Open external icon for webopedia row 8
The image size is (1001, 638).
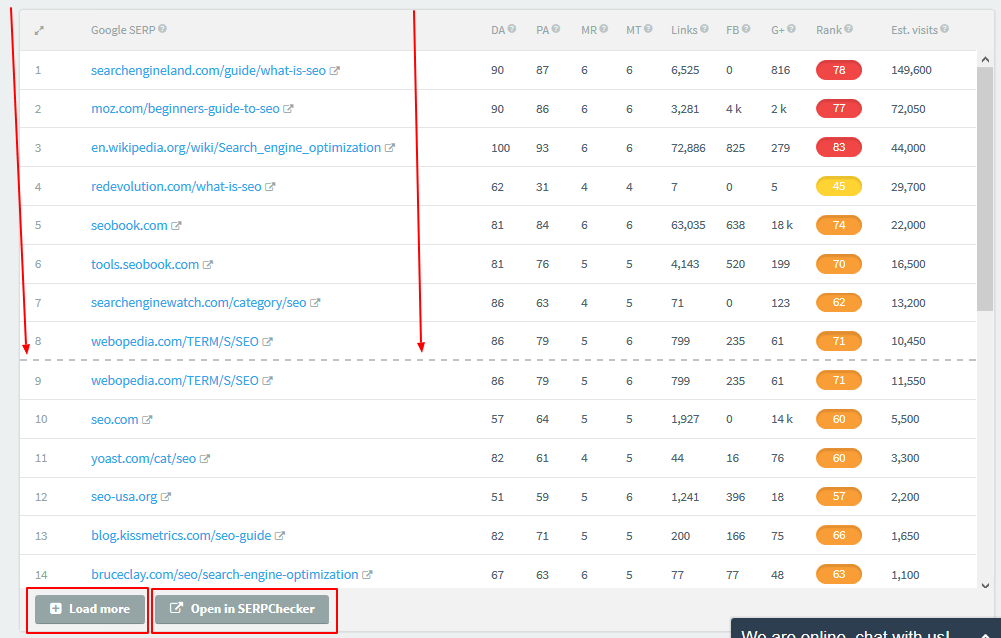click(267, 342)
